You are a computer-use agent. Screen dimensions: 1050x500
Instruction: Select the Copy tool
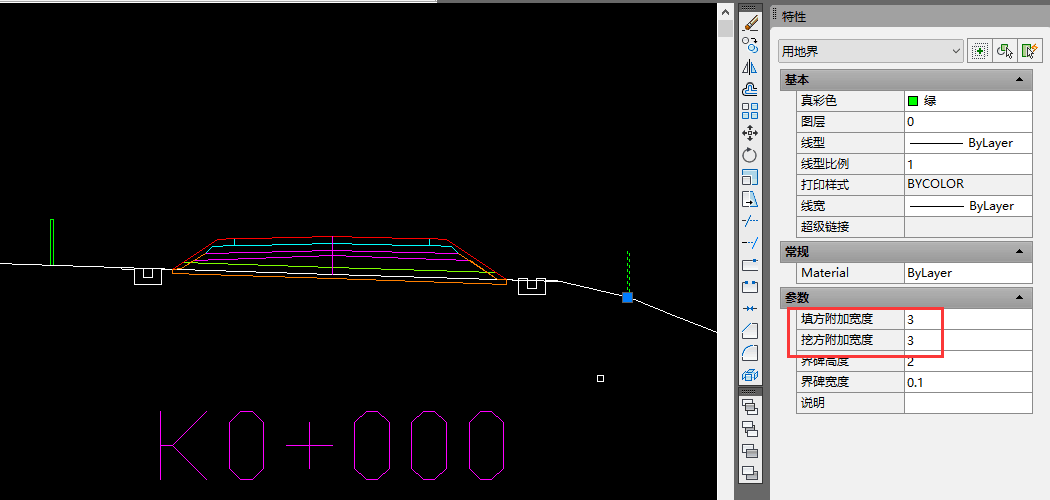coord(750,44)
